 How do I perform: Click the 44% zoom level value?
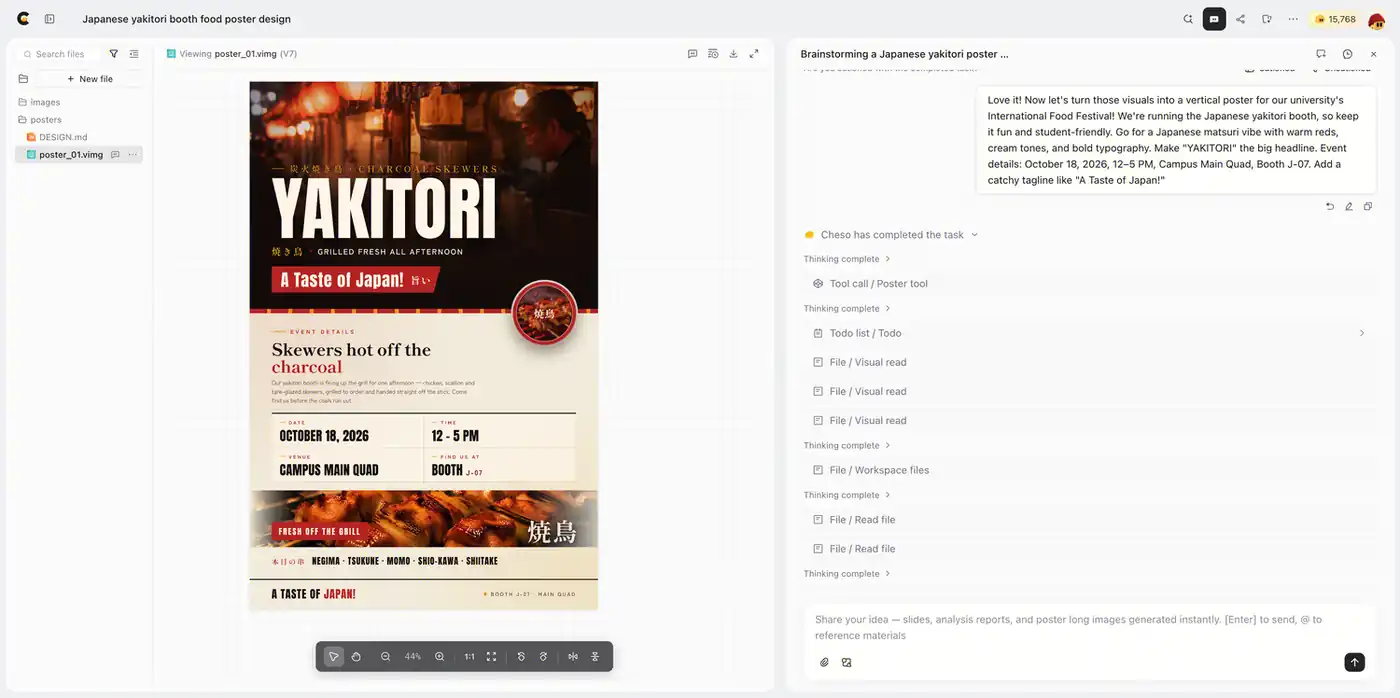coord(413,657)
